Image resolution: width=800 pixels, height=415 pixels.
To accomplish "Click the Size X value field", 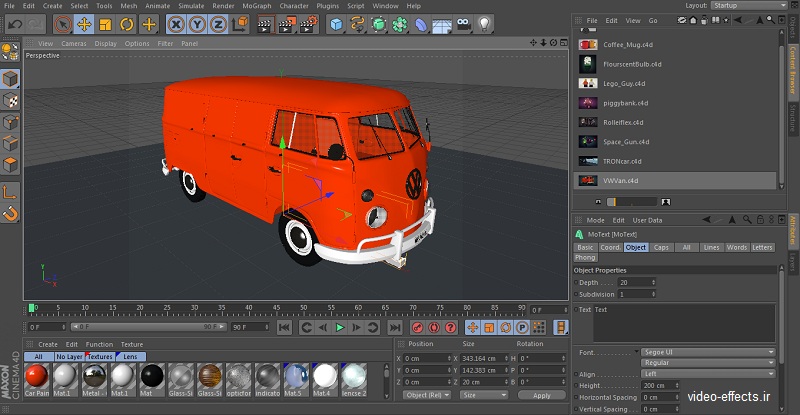I will [482, 358].
